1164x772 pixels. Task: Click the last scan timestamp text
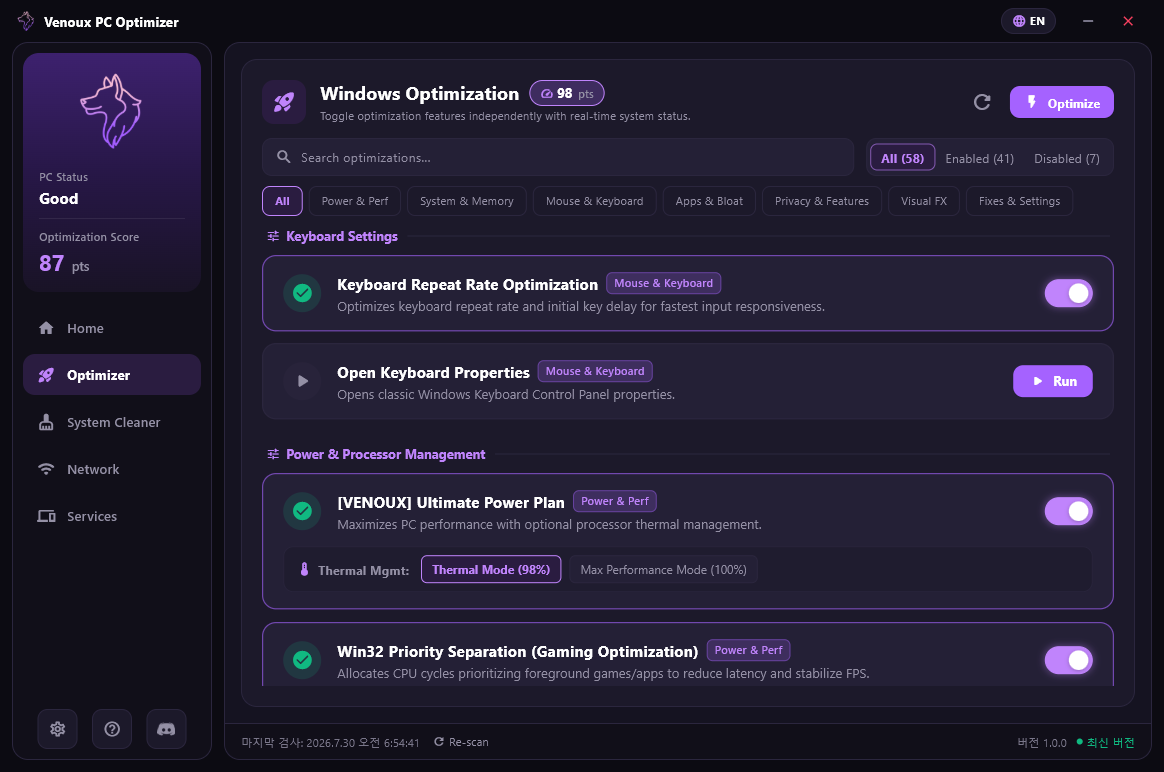330,742
